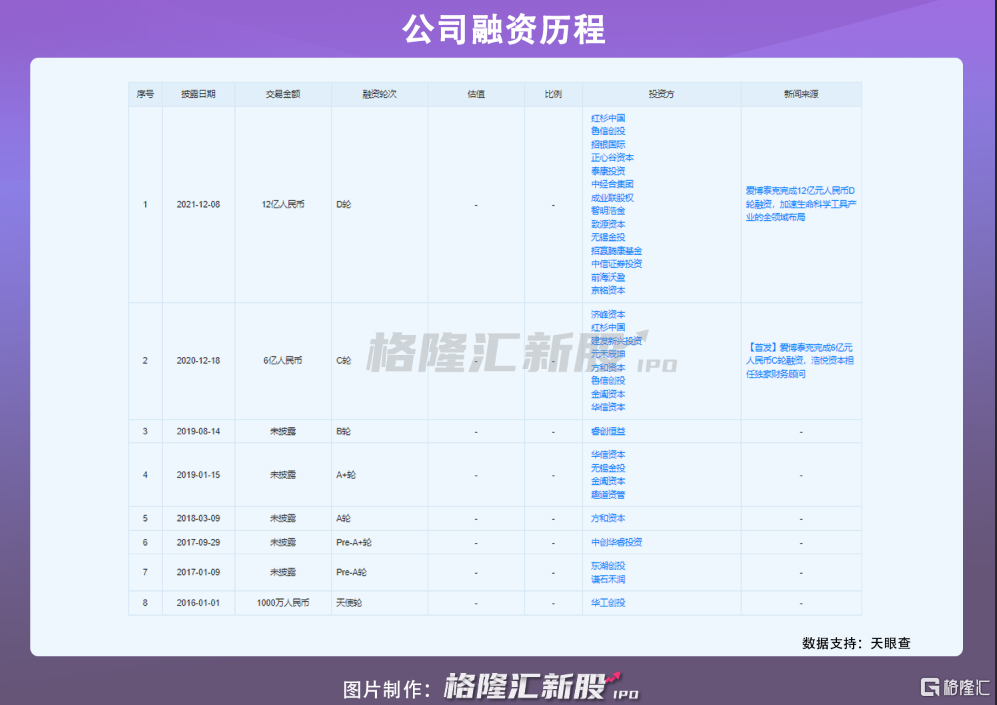Open the D轮 12亿元 financing news link
Image resolution: width=997 pixels, height=705 pixels.
tap(800, 203)
